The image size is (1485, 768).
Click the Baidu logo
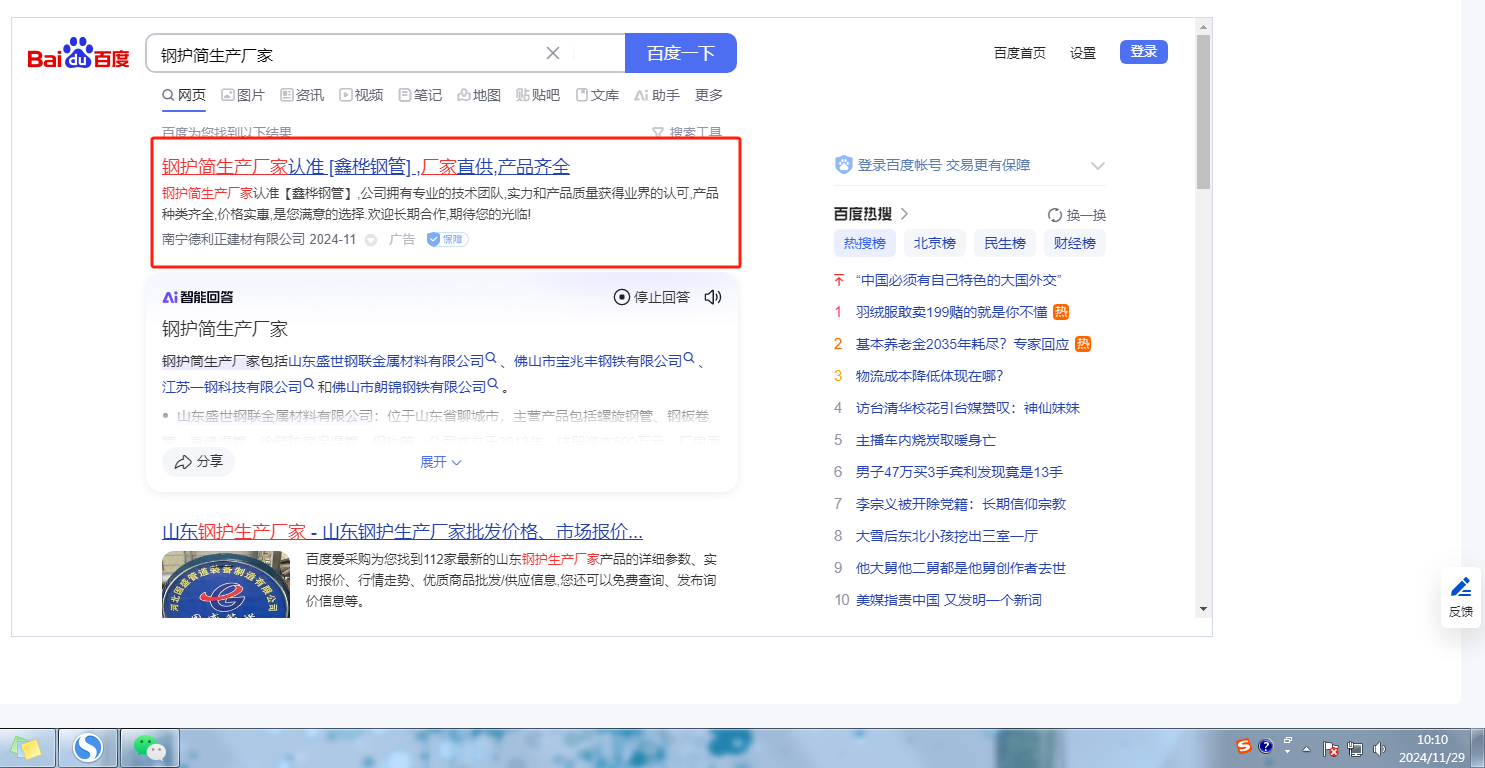[78, 54]
